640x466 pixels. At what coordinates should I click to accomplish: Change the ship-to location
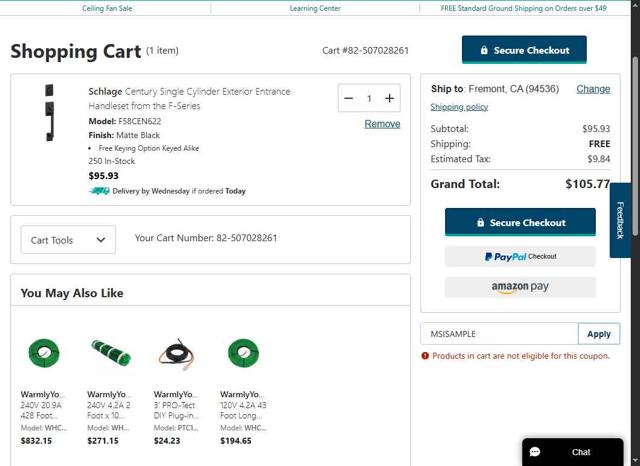coord(593,89)
